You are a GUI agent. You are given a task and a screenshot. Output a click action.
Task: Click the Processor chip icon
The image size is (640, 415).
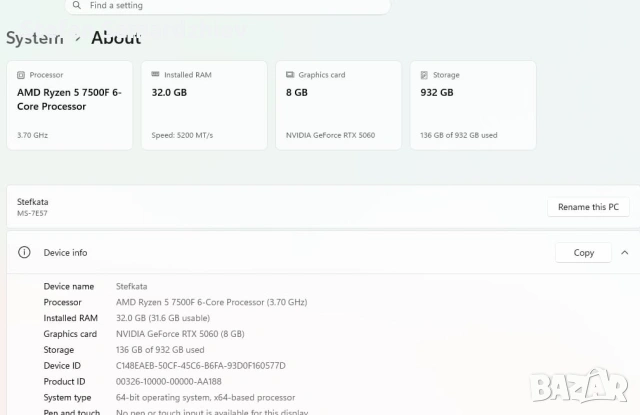(x=21, y=75)
